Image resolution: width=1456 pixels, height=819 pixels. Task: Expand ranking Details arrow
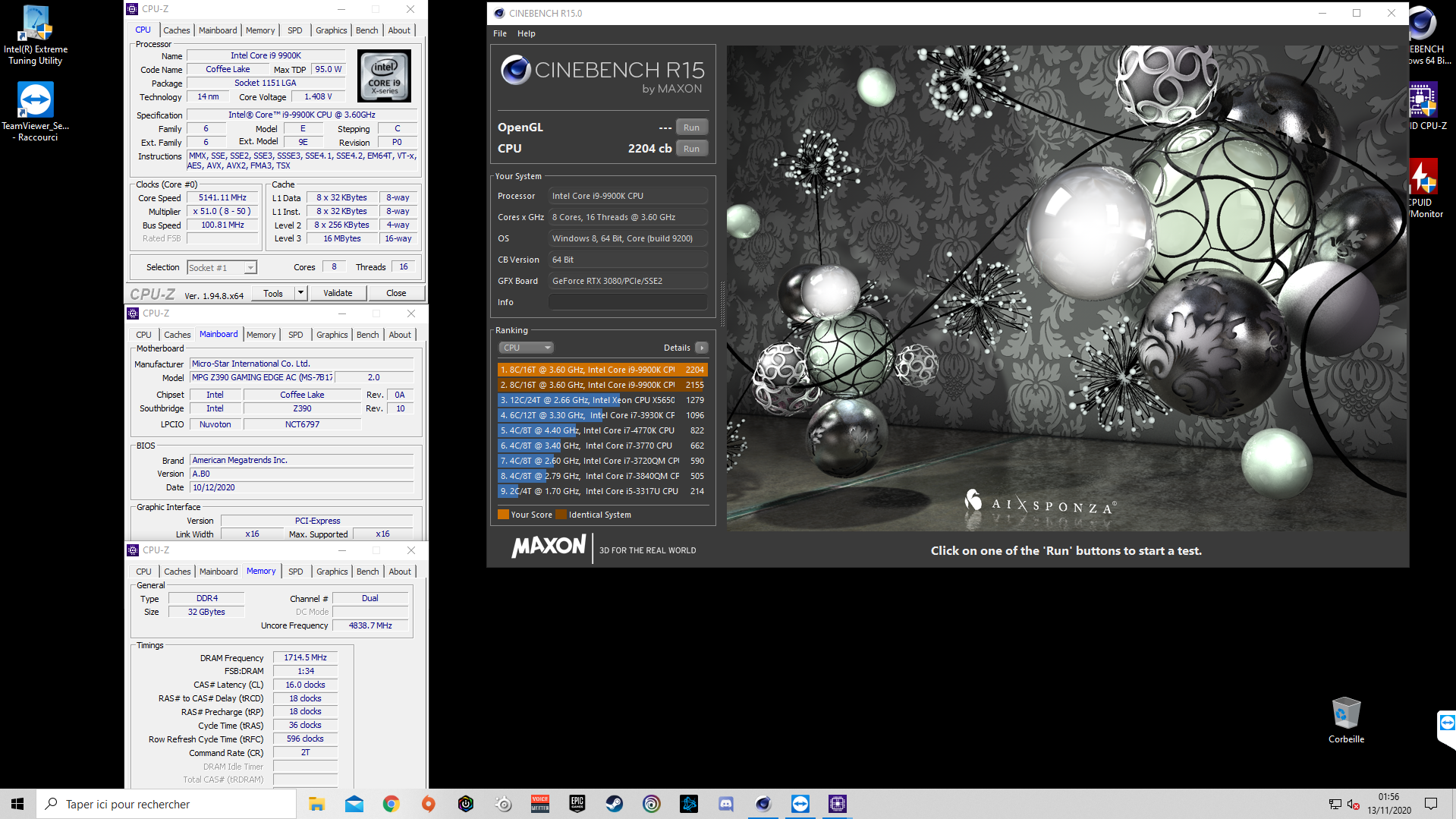[702, 348]
